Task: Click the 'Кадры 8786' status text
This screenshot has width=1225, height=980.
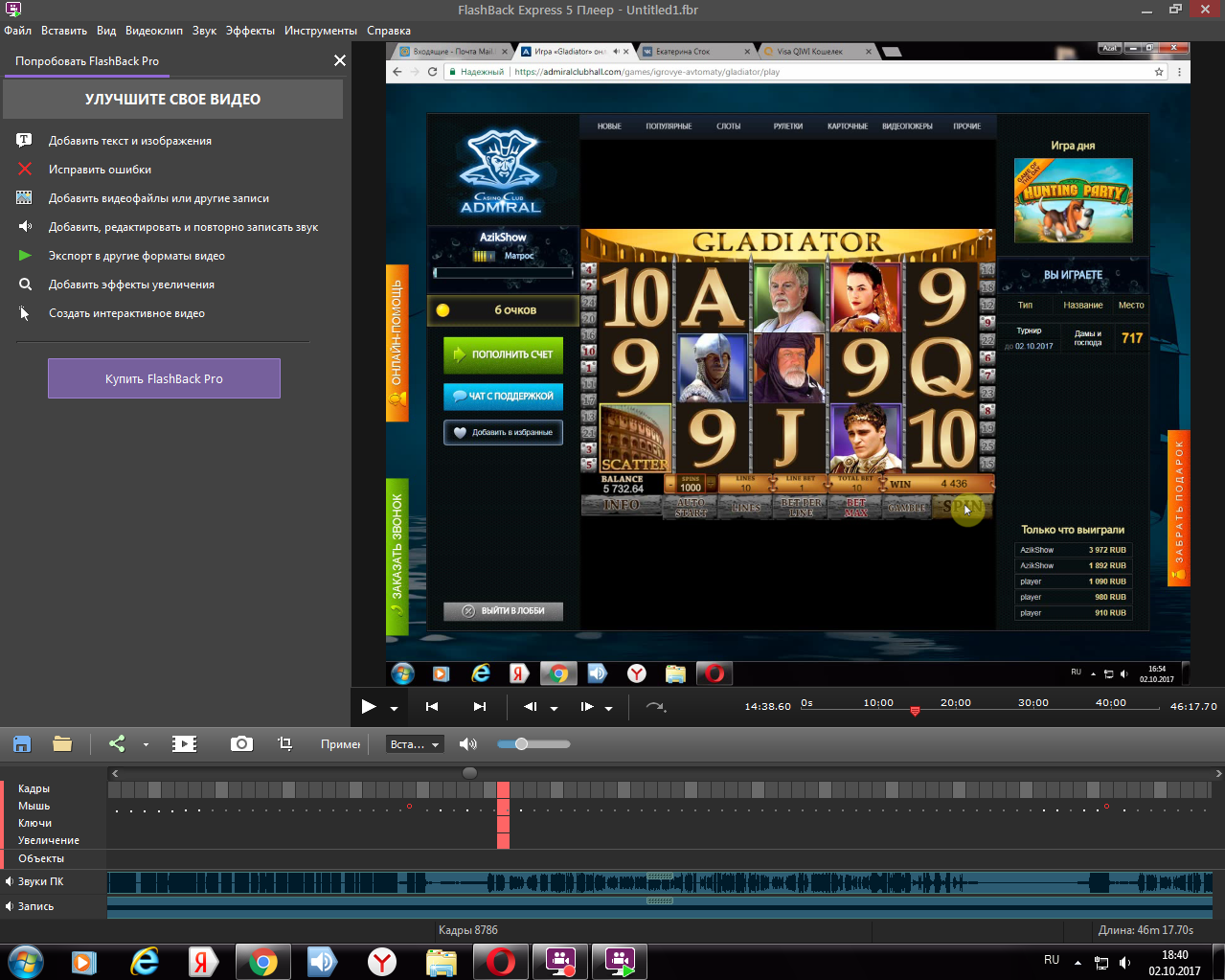Action: pyautogui.click(x=468, y=930)
